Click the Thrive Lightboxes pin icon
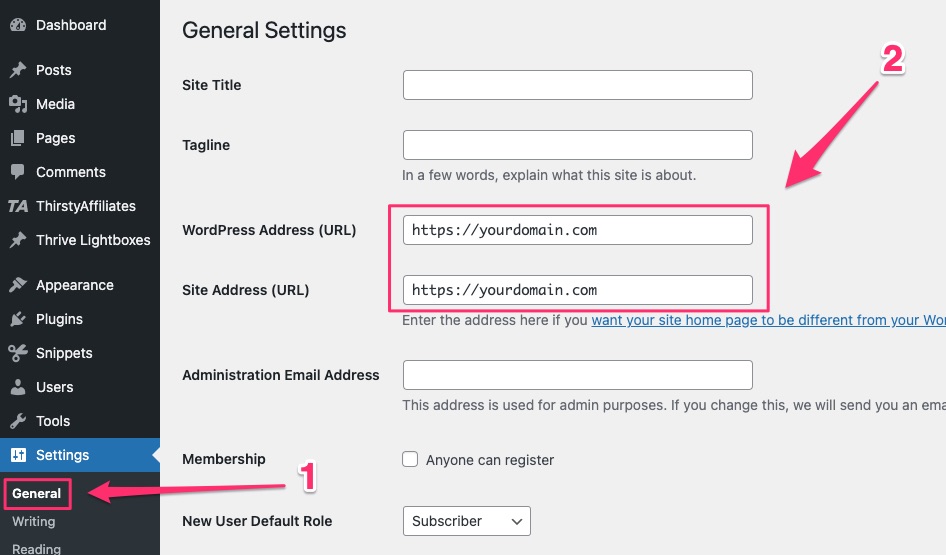The image size is (946, 555). click(x=18, y=240)
